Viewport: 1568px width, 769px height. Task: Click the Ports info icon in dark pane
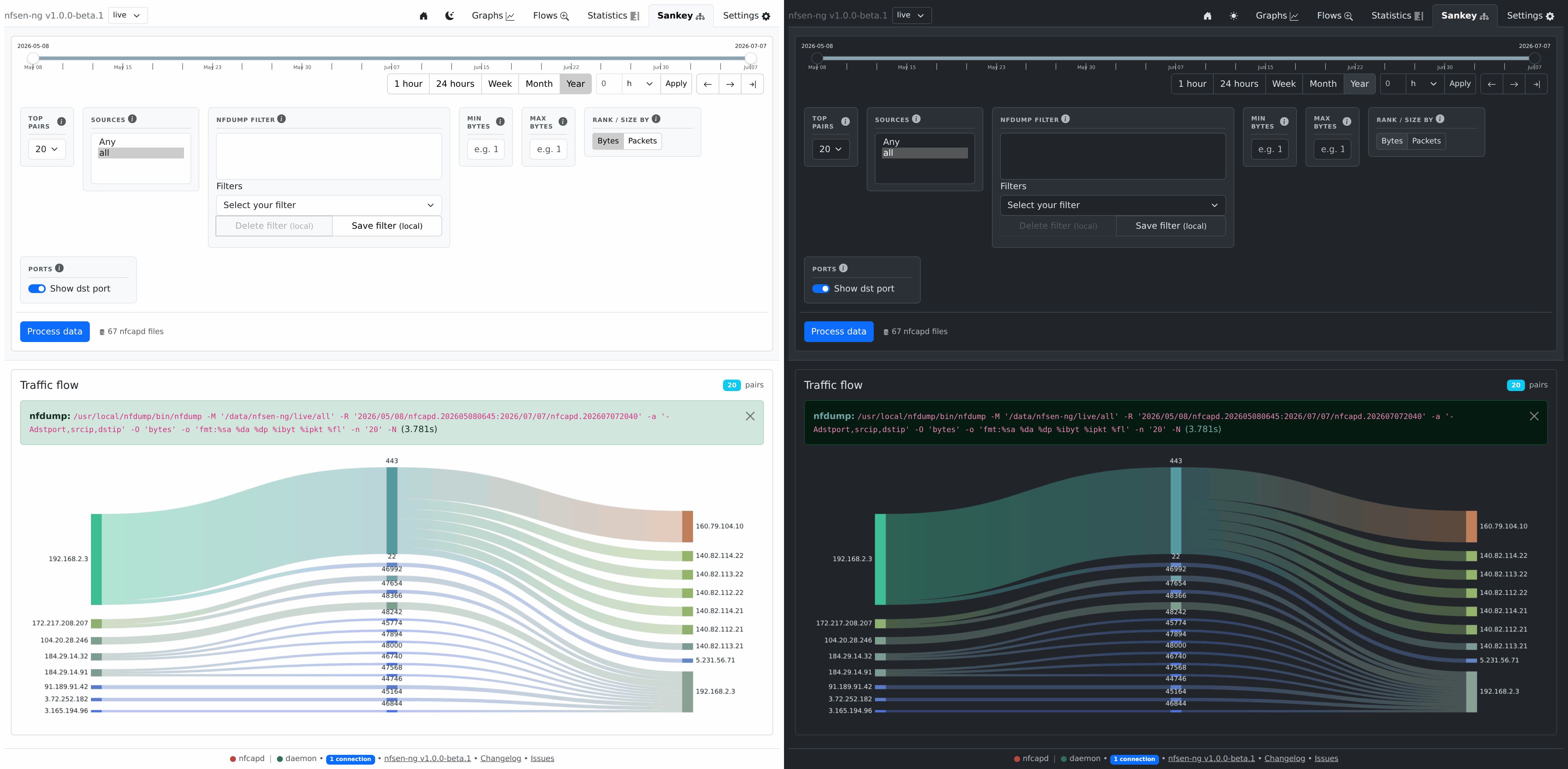coord(843,268)
